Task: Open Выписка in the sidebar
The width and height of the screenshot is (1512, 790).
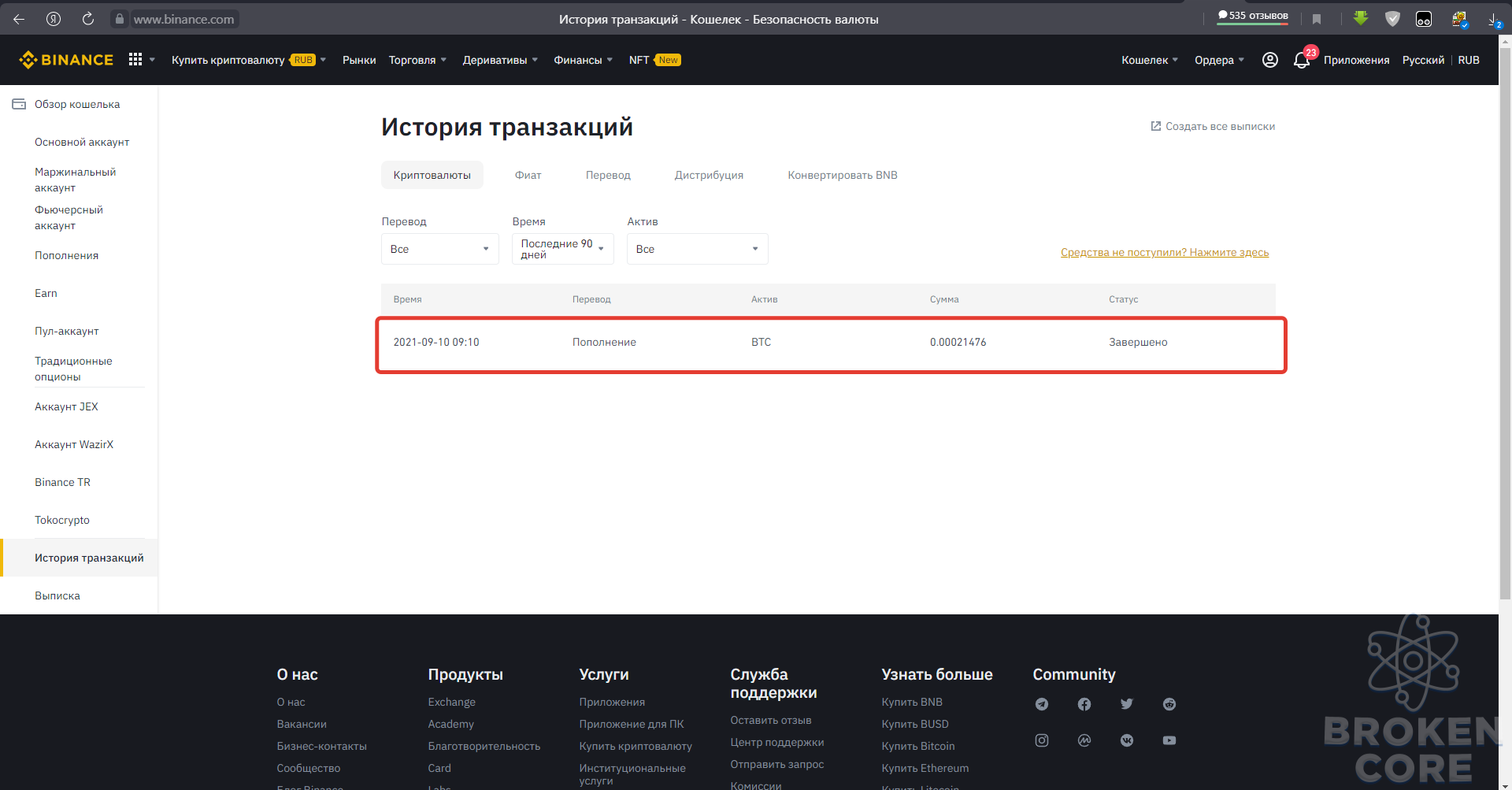Action: pyautogui.click(x=57, y=595)
